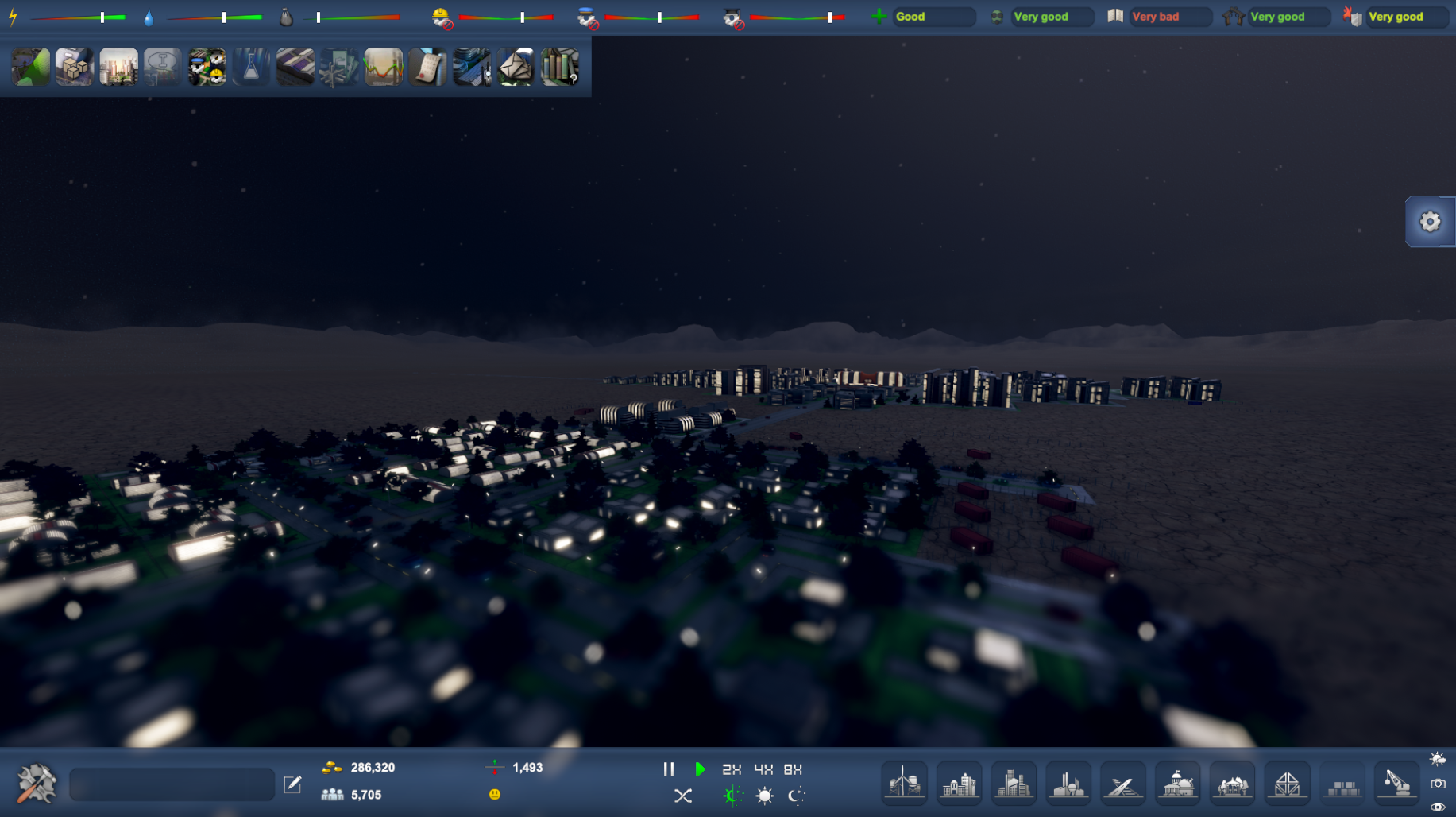1456x817 pixels.
Task: Click the lightning bolt power icon
Action: click(x=13, y=17)
